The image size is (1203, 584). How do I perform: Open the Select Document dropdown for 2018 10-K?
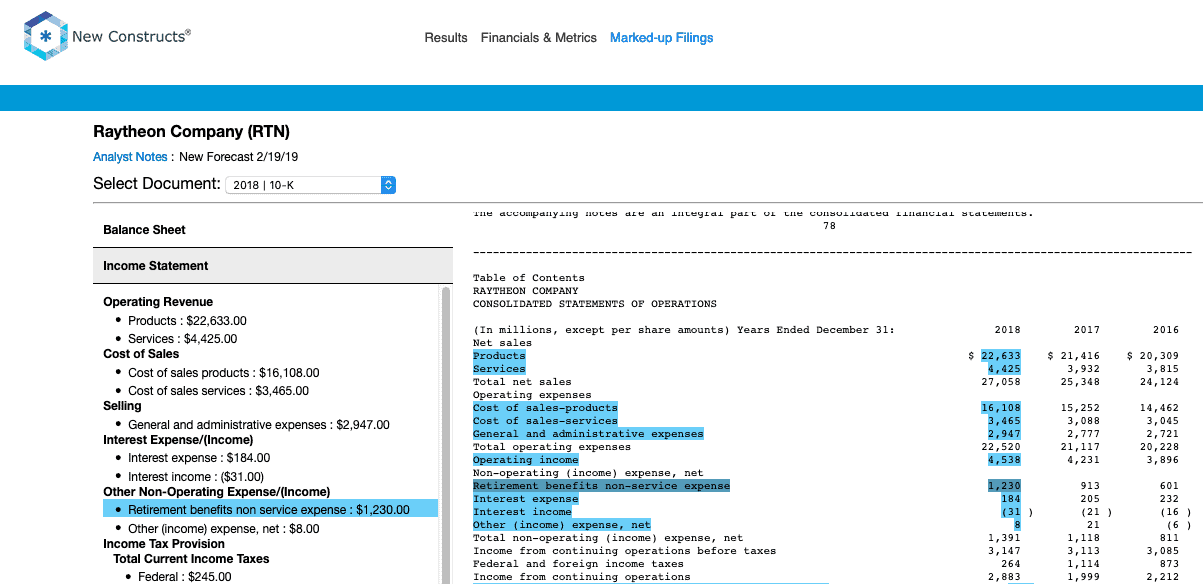coord(310,185)
